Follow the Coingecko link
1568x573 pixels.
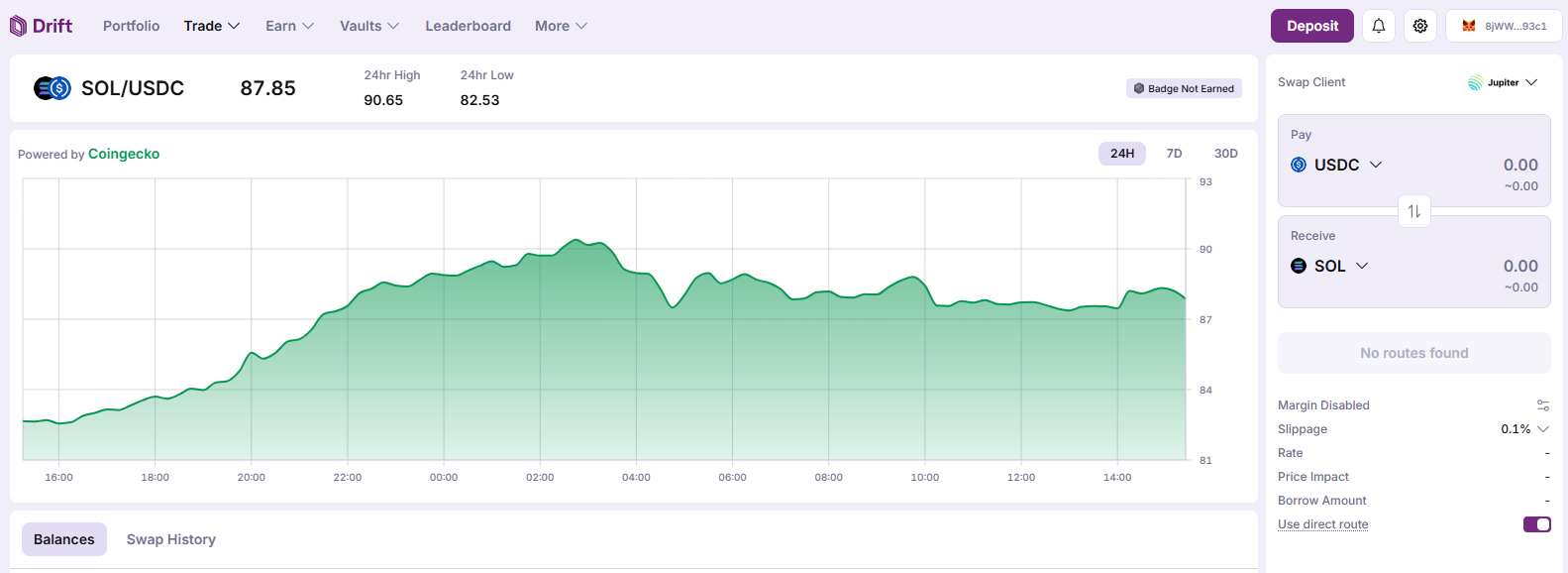[124, 154]
